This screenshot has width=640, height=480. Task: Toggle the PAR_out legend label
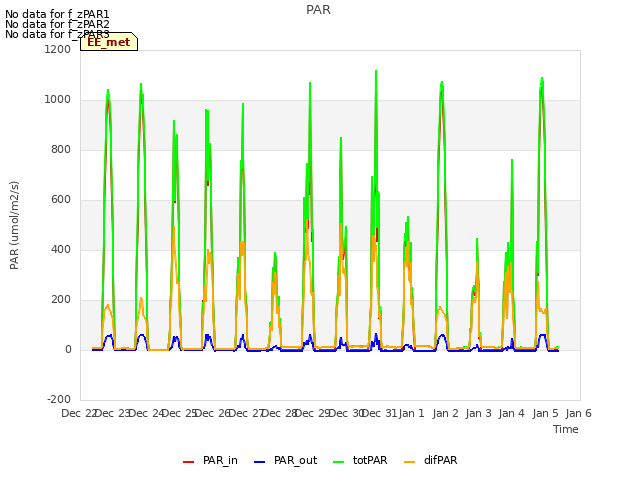pyautogui.click(x=296, y=460)
